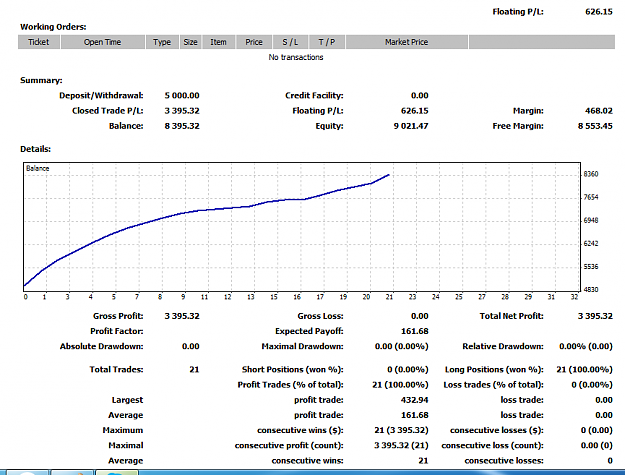Click the 'Credit Facility:' label
The image size is (625, 475).
pyautogui.click(x=314, y=96)
